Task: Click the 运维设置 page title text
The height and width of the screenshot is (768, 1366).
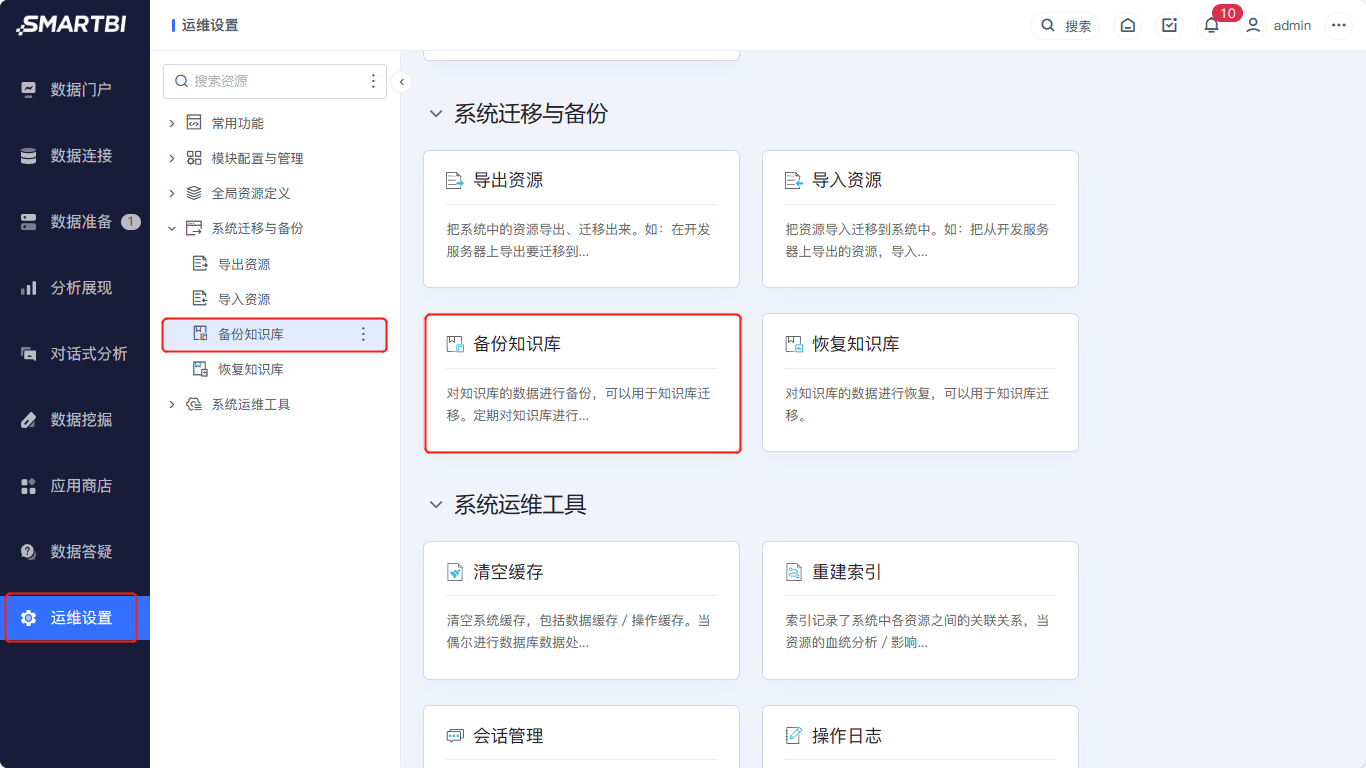Action: (x=210, y=25)
